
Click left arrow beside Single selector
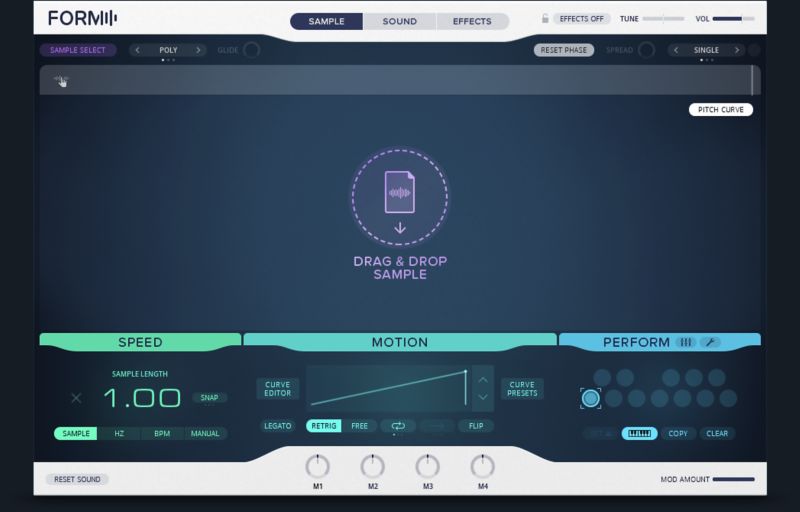(x=677, y=50)
